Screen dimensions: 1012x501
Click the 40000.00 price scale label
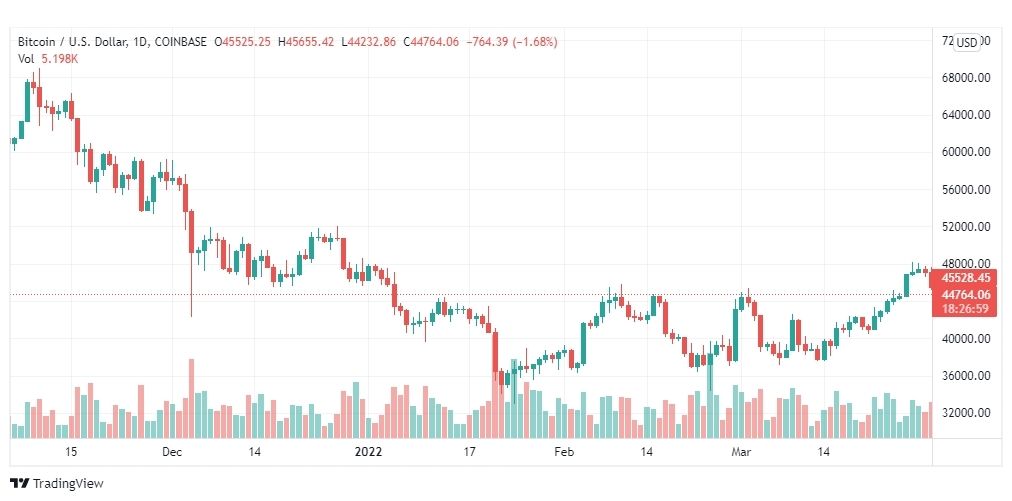966,339
